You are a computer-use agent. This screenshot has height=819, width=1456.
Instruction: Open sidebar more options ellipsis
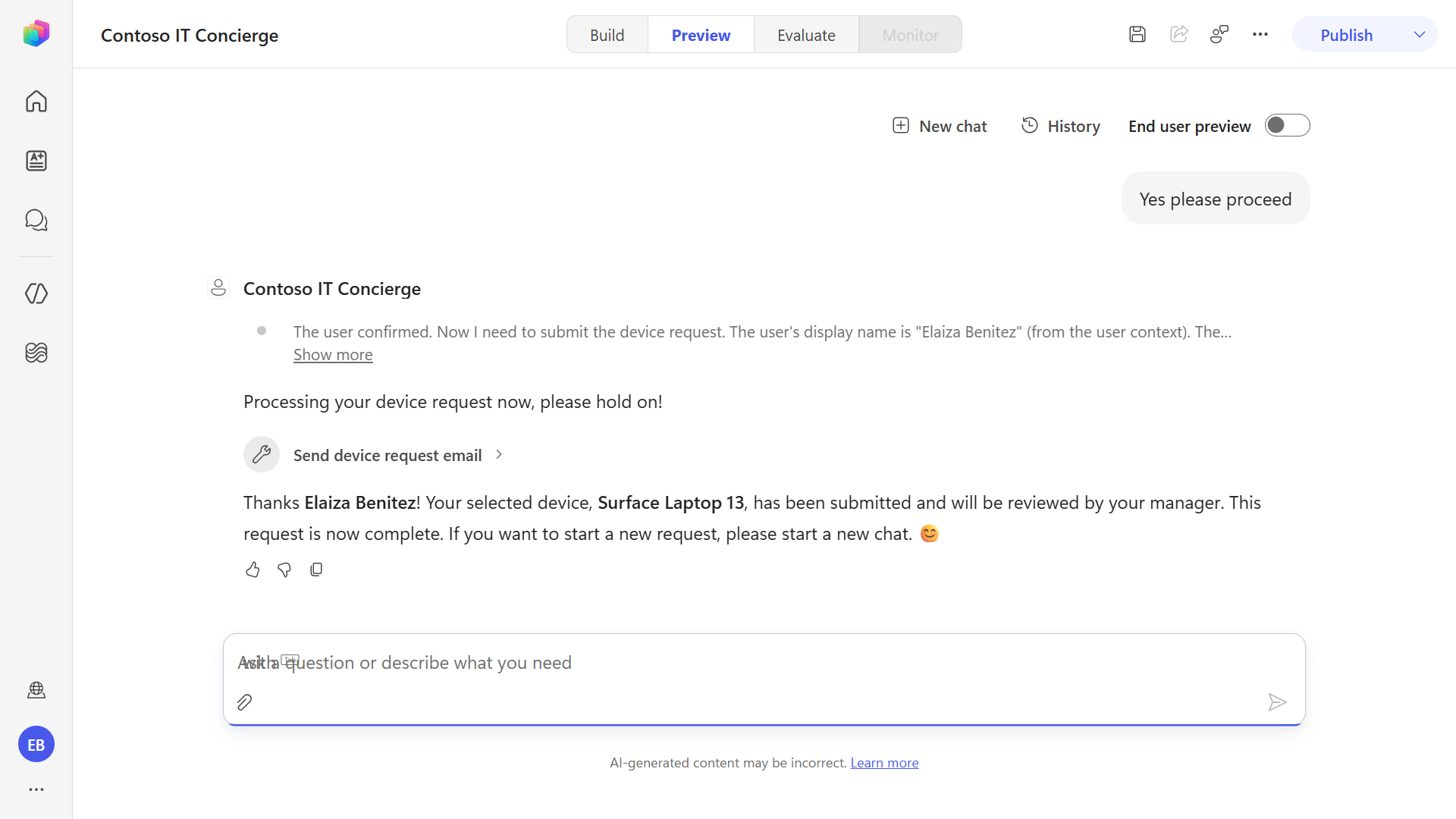click(x=36, y=789)
